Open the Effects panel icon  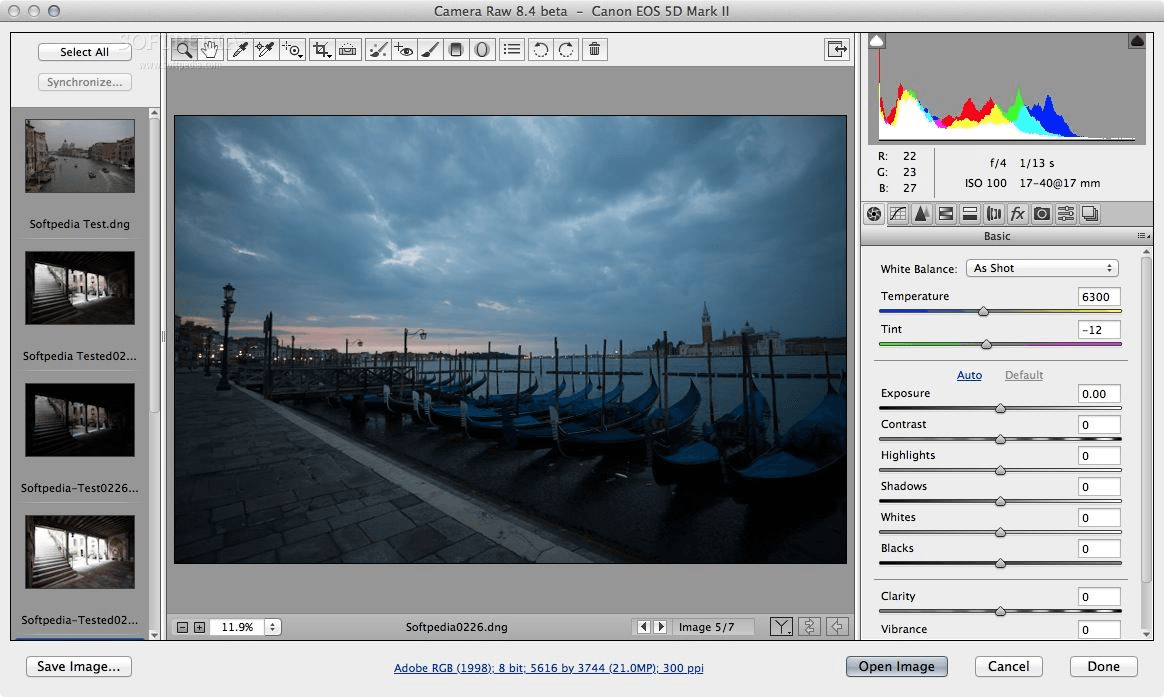pyautogui.click(x=1018, y=213)
